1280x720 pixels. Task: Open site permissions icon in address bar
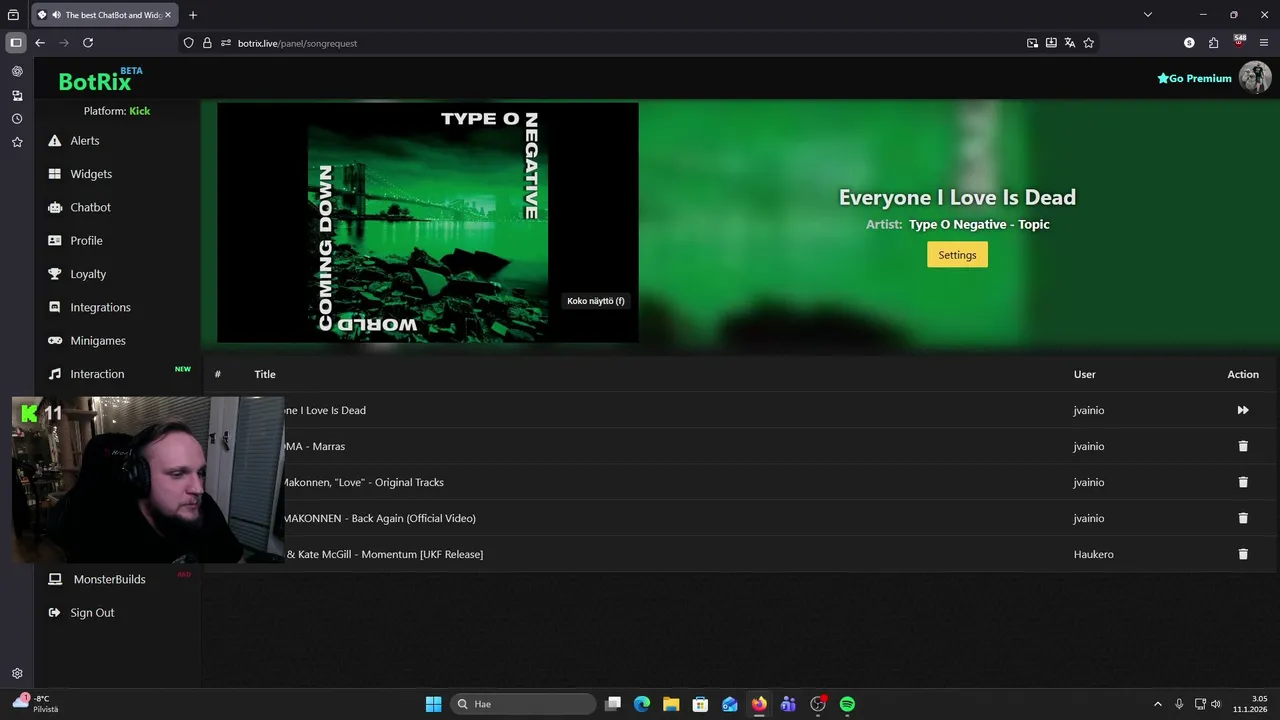click(x=226, y=43)
